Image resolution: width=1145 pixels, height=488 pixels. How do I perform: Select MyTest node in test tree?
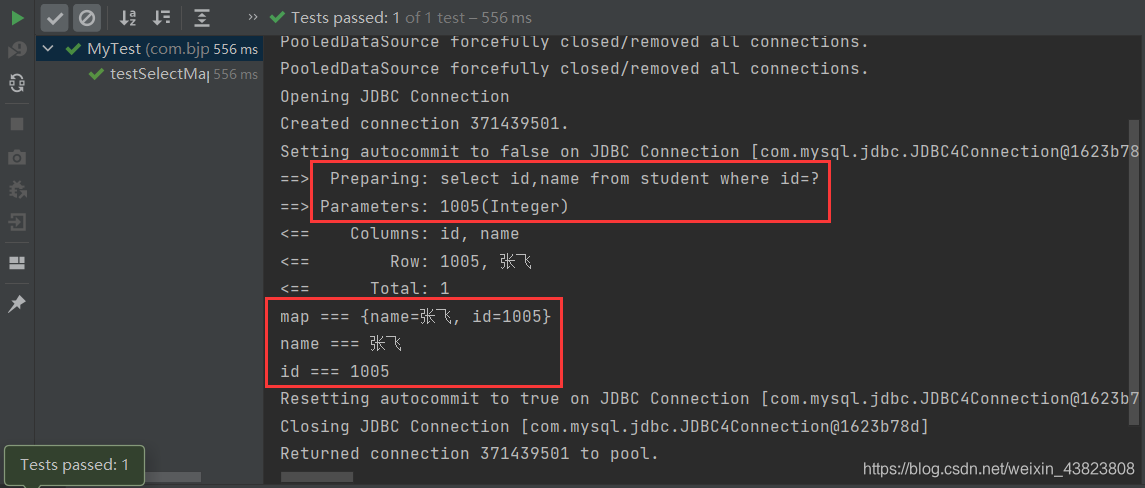[112, 49]
